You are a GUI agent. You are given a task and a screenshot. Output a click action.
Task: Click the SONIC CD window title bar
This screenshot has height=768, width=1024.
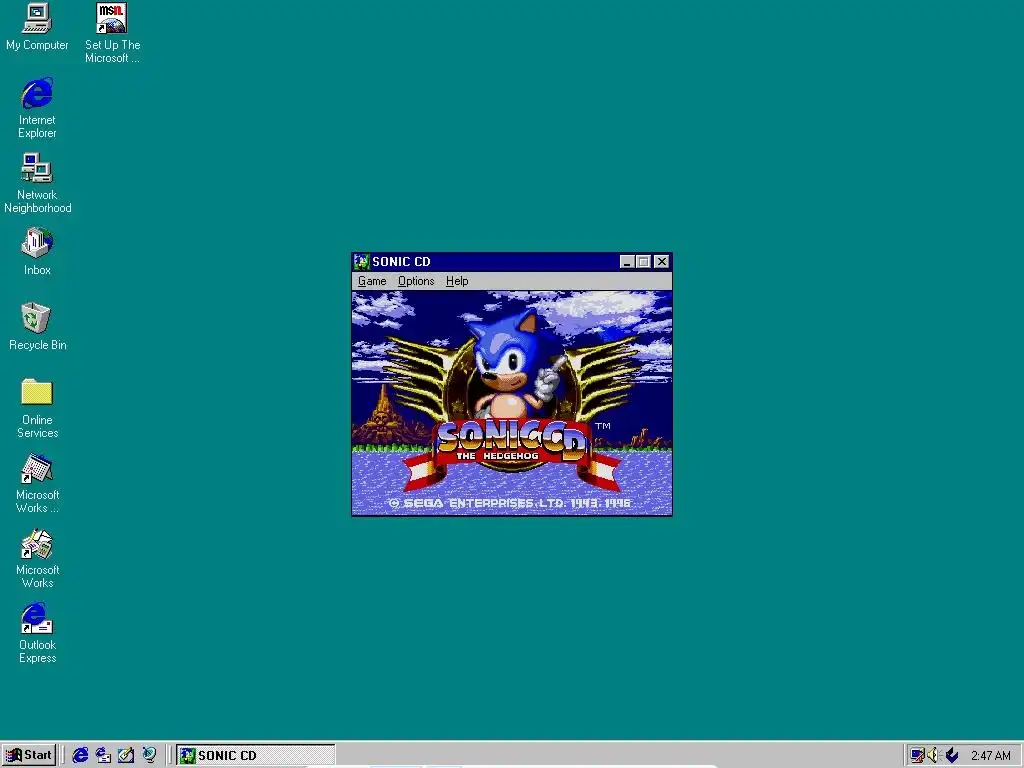pos(512,261)
